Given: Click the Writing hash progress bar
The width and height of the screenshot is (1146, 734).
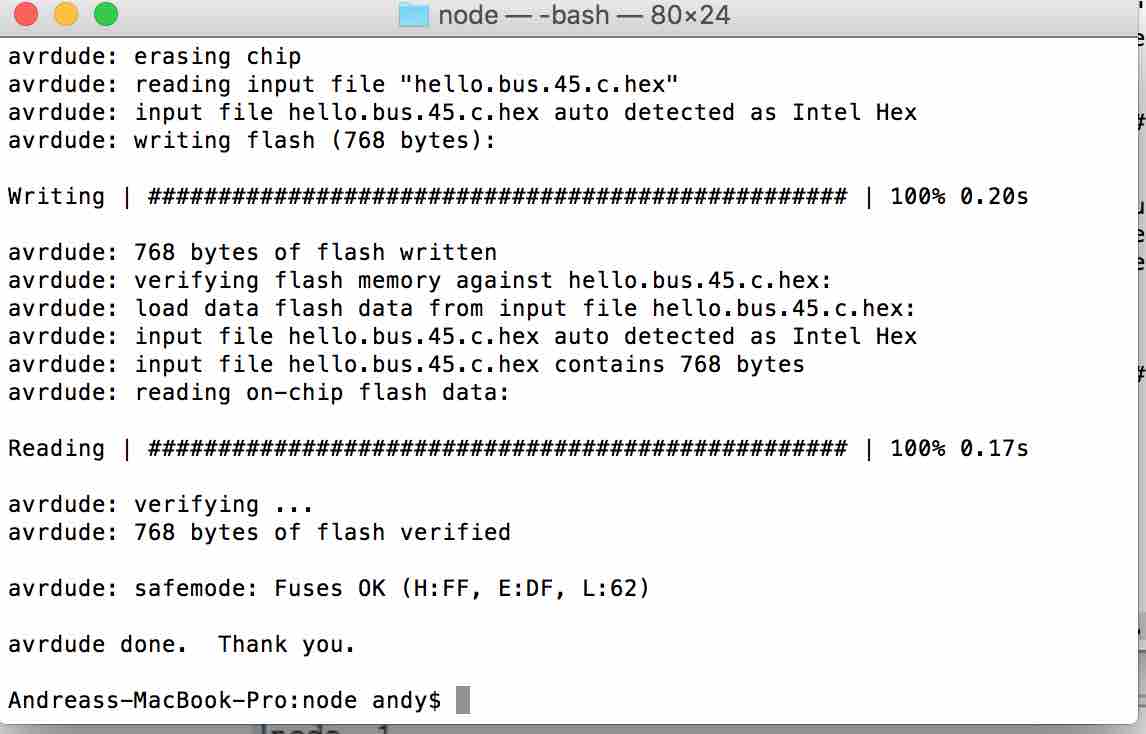Looking at the screenshot, I should click(x=497, y=196).
